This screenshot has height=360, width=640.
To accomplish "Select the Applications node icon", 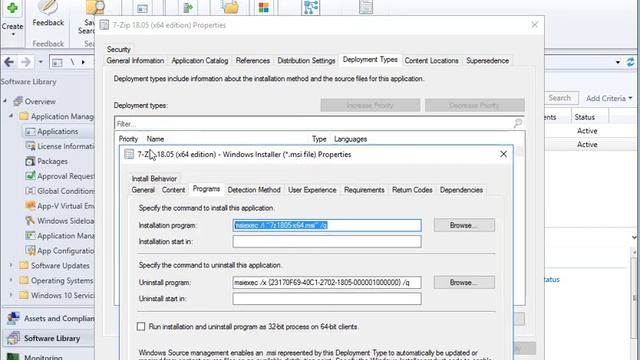I will (x=30, y=131).
